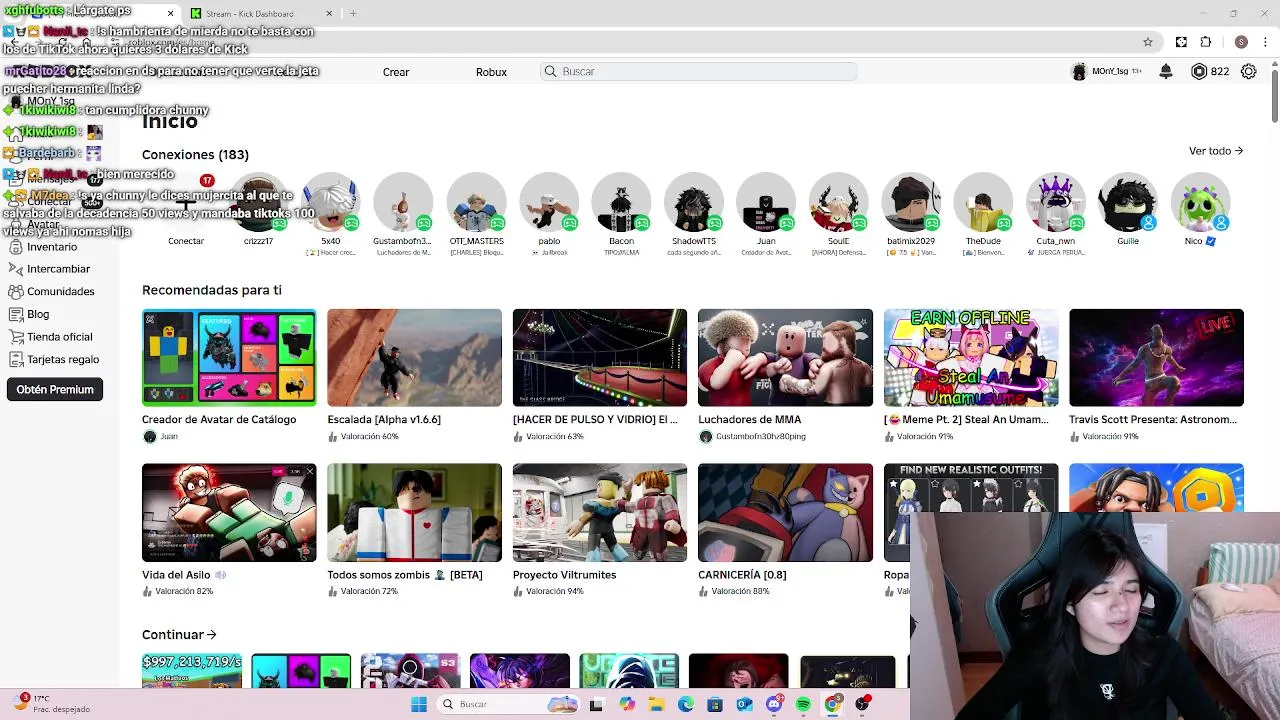The image size is (1280, 720).
Task: Open Tienda oficial in the sidebar
Action: [x=59, y=337]
